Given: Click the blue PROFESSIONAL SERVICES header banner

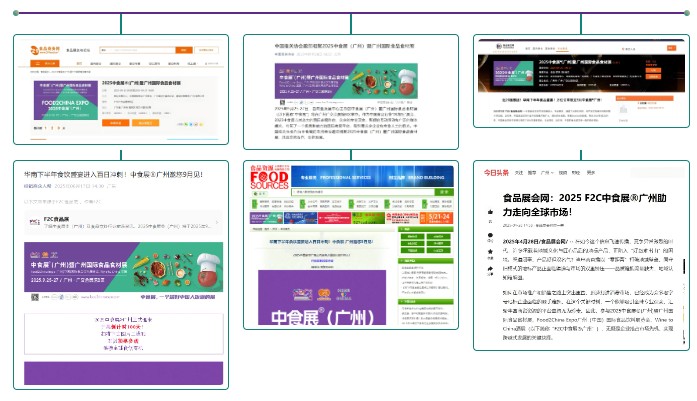Looking at the screenshot, I should [372, 176].
